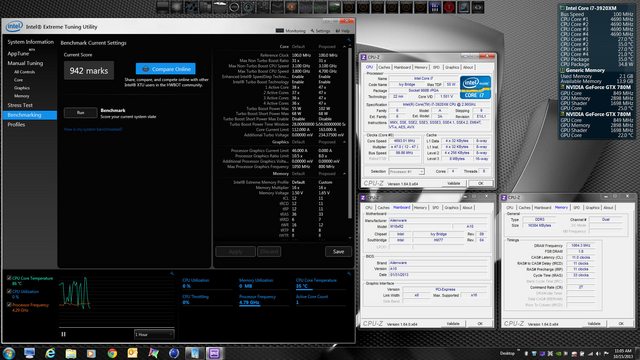640x360 pixels.
Task: Run the benchmark
Action: click(80, 113)
